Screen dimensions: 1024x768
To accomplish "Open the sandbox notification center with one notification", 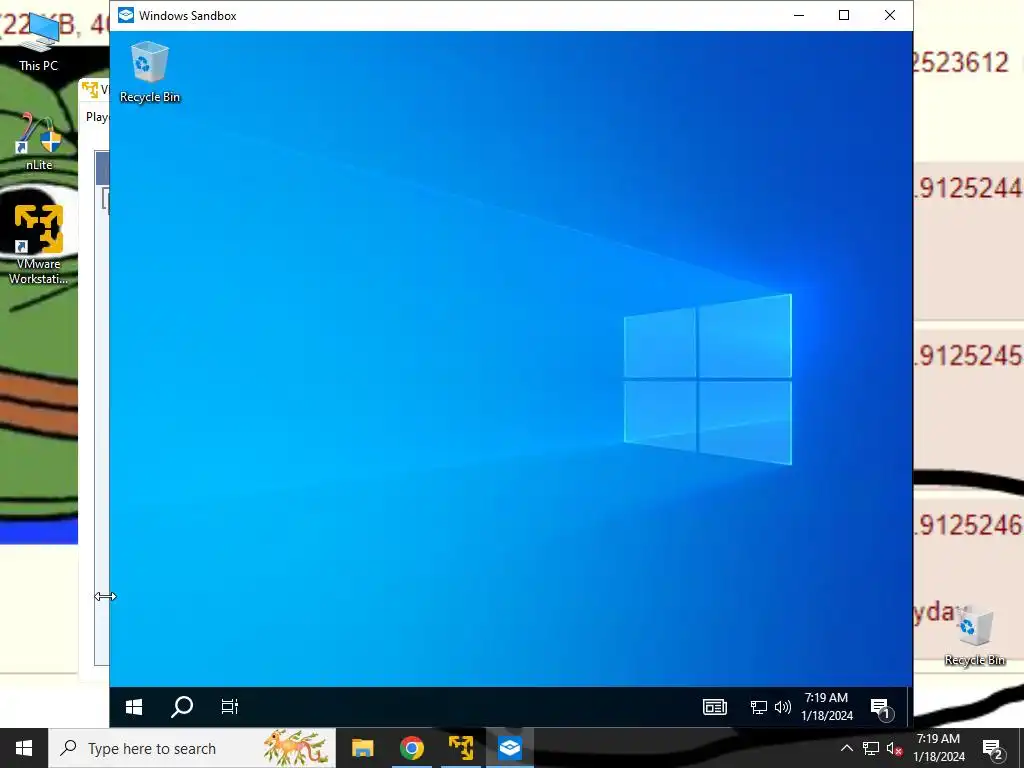I will pyautogui.click(x=881, y=707).
